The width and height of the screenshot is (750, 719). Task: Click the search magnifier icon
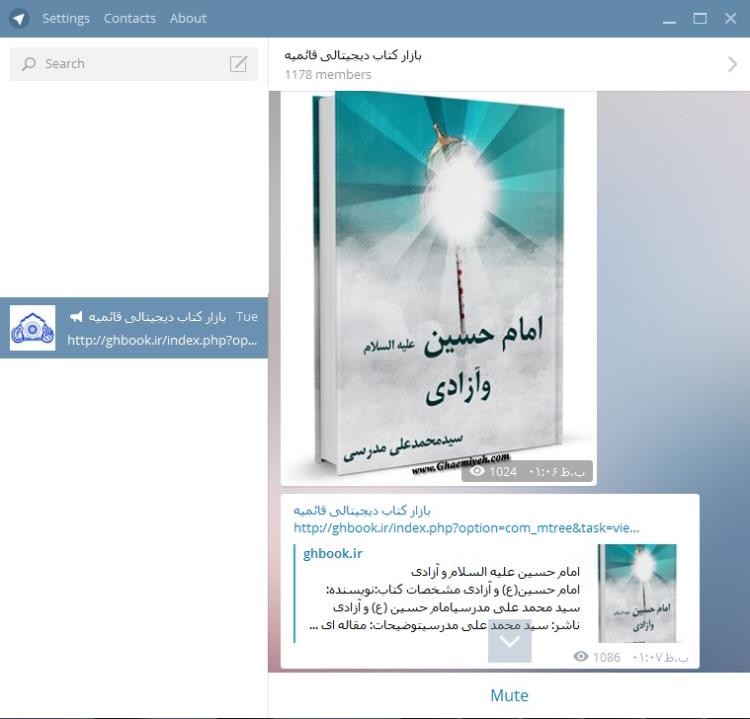[29, 64]
